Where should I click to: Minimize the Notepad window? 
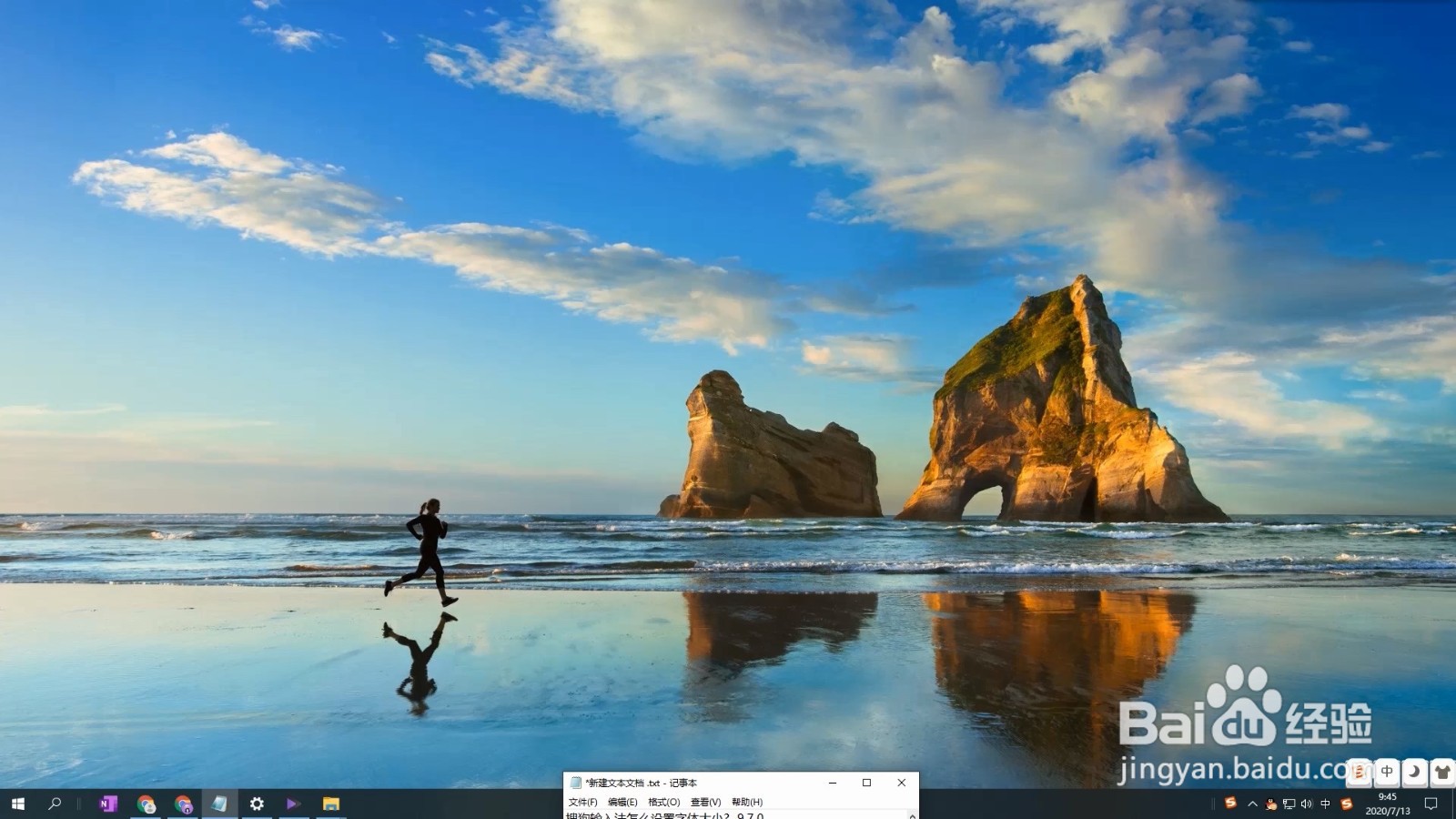(833, 783)
